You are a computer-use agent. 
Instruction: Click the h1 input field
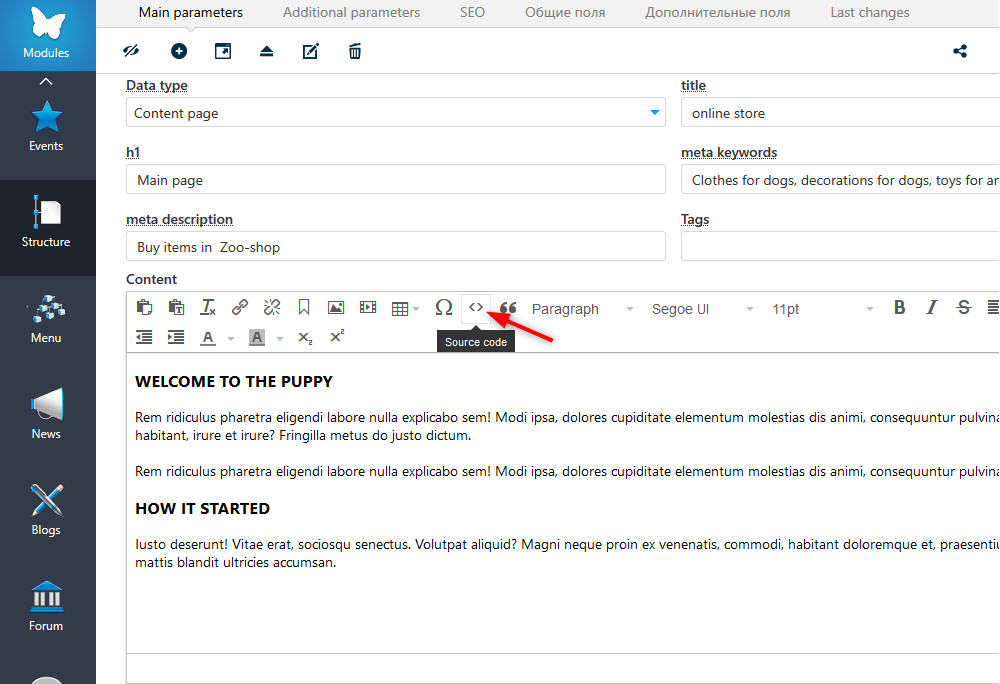pyautogui.click(x=395, y=180)
